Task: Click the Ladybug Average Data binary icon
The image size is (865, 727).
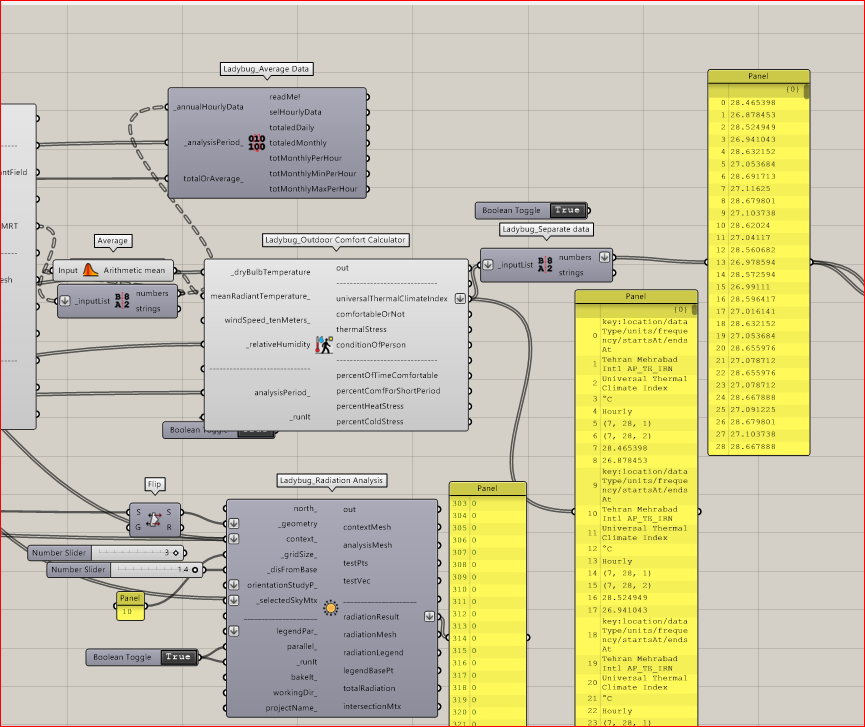Action: [257, 143]
